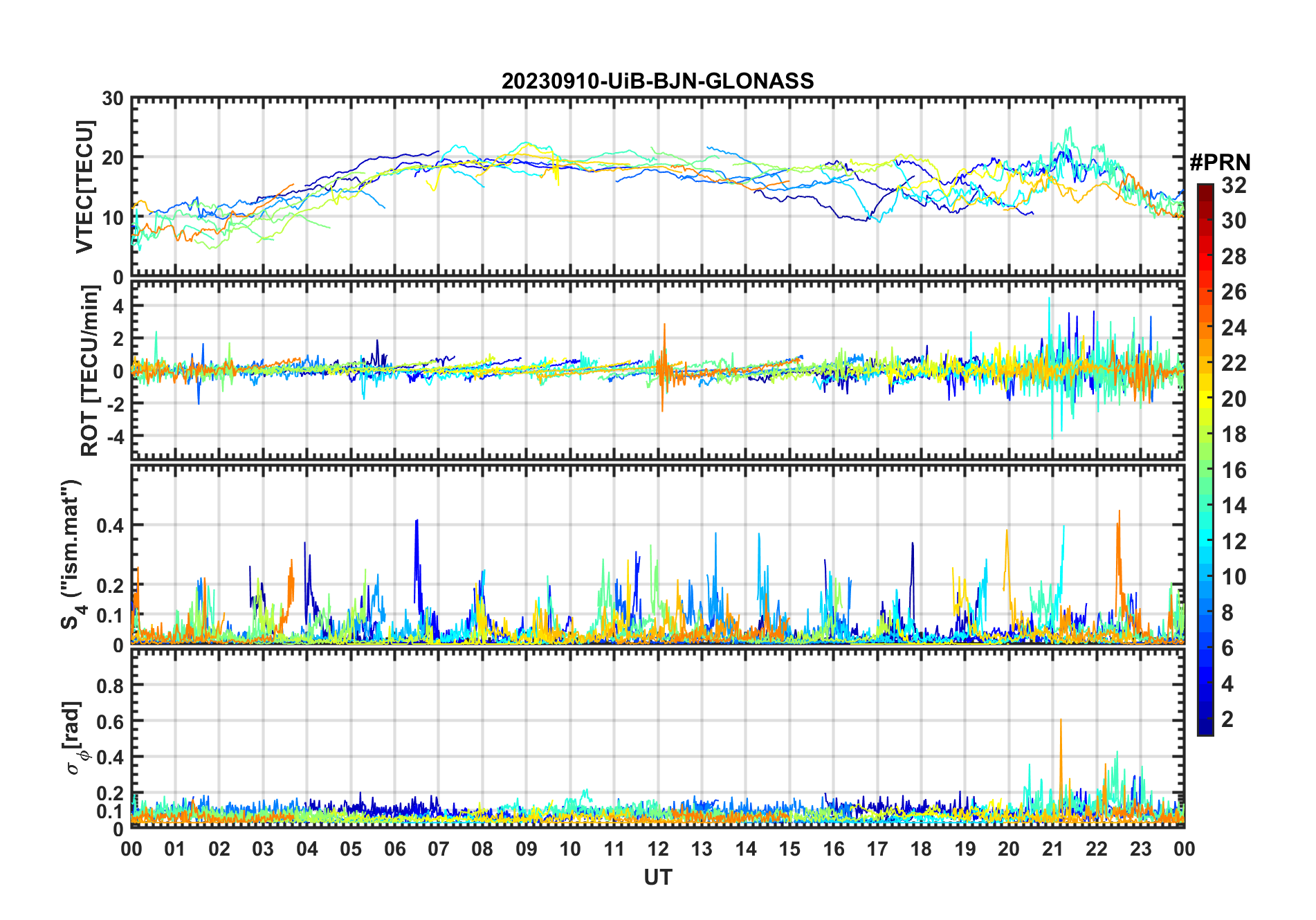Click hour 18 on the UT axis

pyautogui.click(x=921, y=849)
